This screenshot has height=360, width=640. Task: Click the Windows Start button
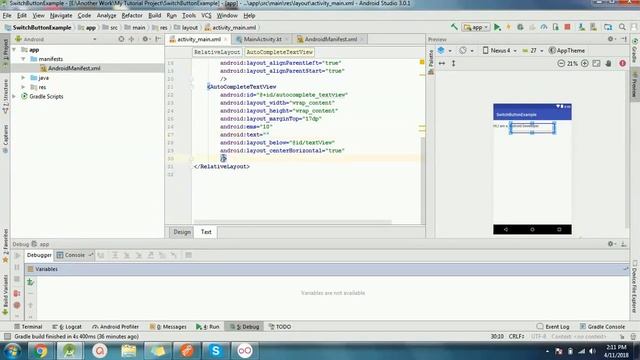coord(12,351)
